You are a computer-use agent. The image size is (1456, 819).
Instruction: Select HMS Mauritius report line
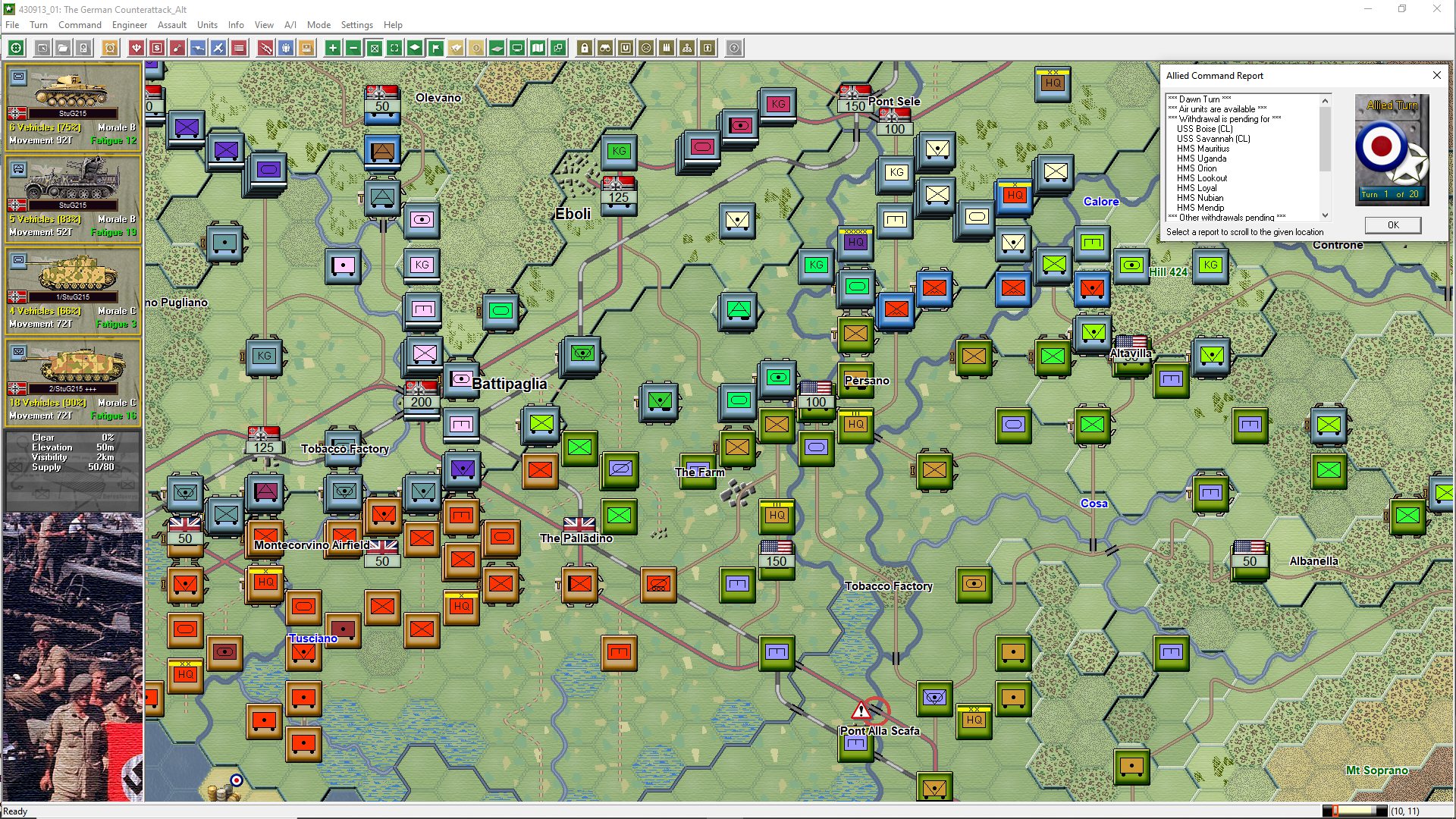1203,149
